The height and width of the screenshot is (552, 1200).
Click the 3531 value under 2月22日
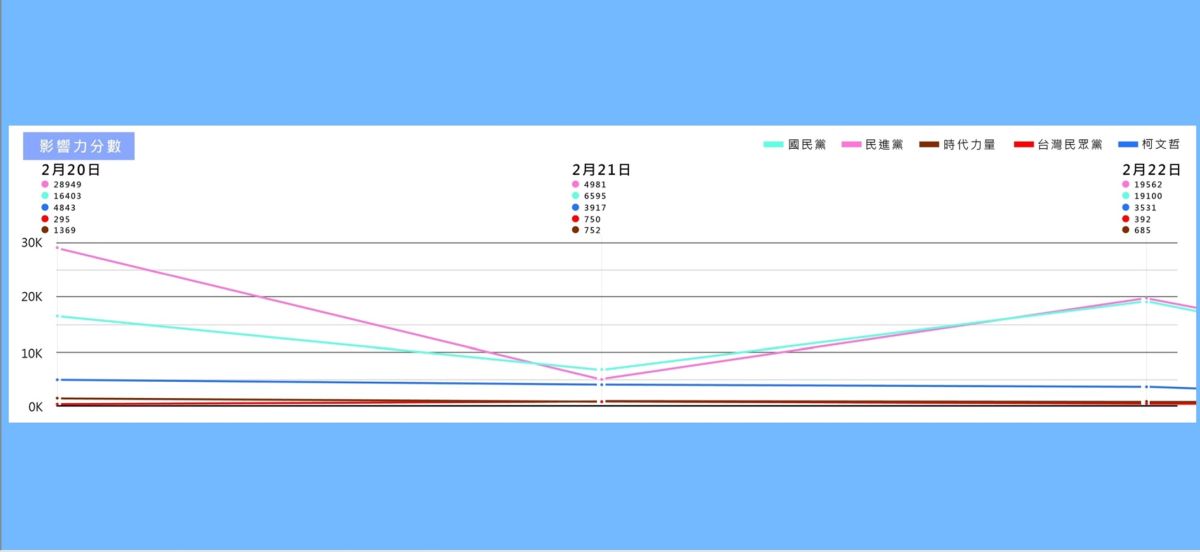[1146, 208]
